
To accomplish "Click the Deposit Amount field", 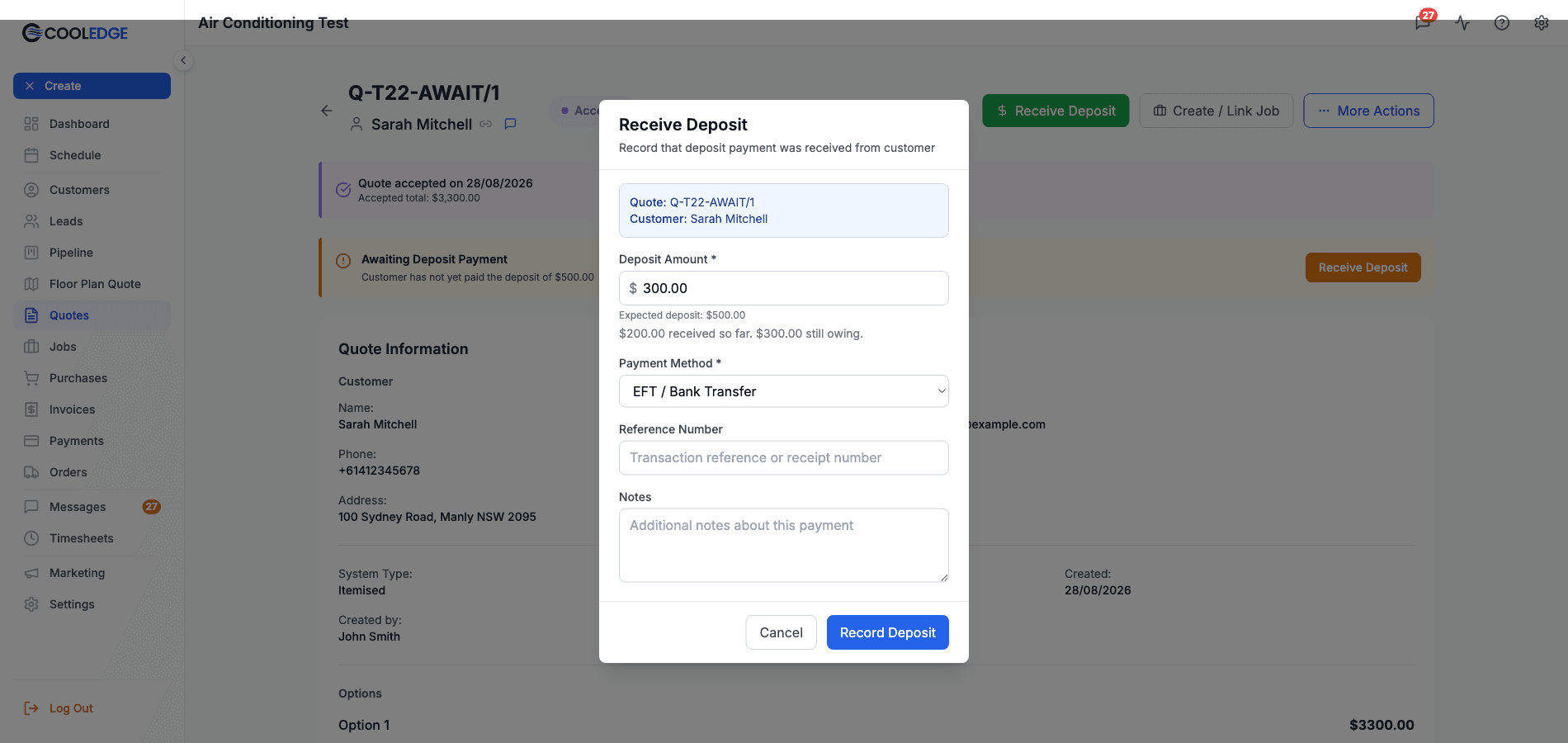I will click(783, 288).
